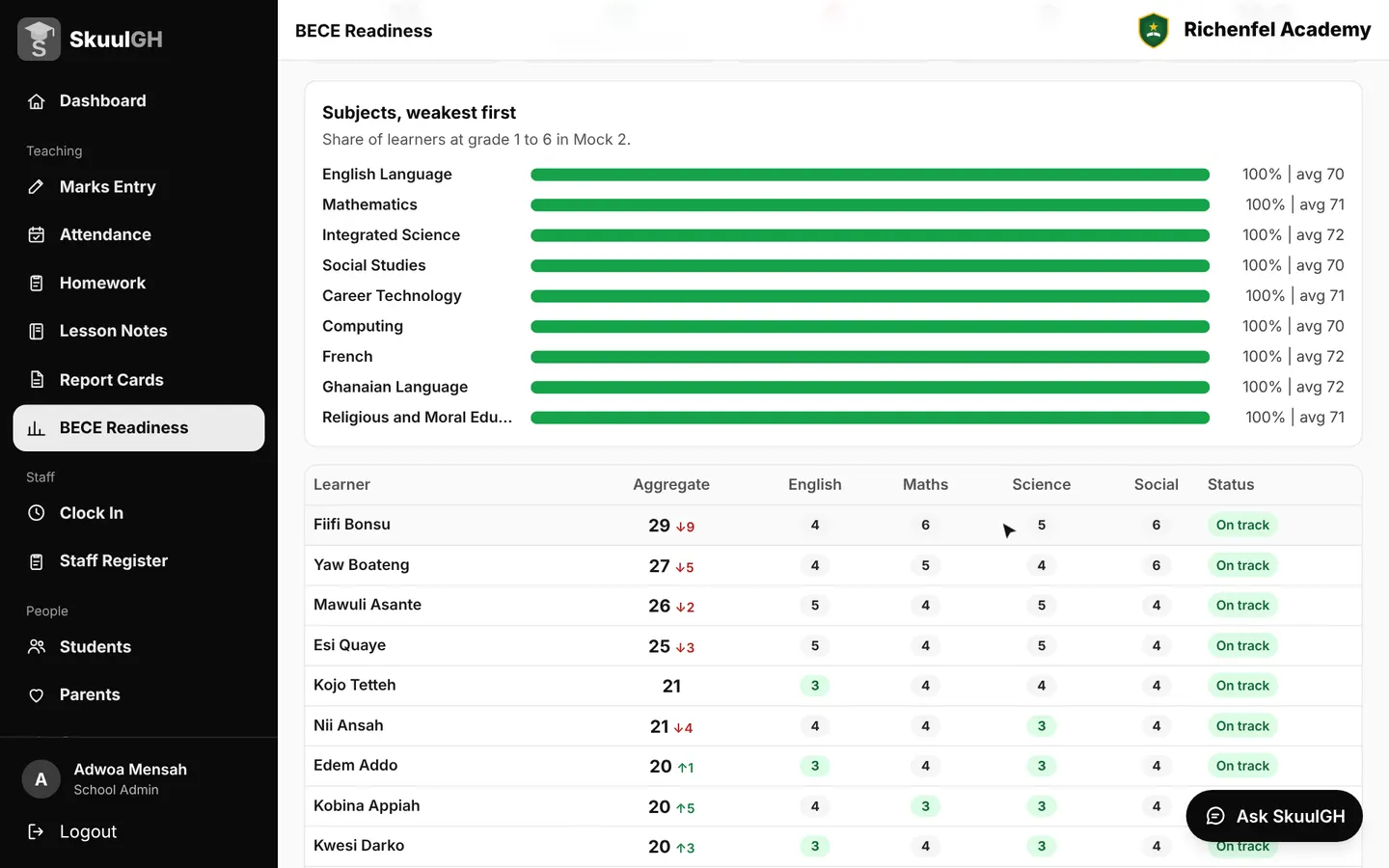Open the Dashboard page
This screenshot has width=1389, height=868.
139,101
